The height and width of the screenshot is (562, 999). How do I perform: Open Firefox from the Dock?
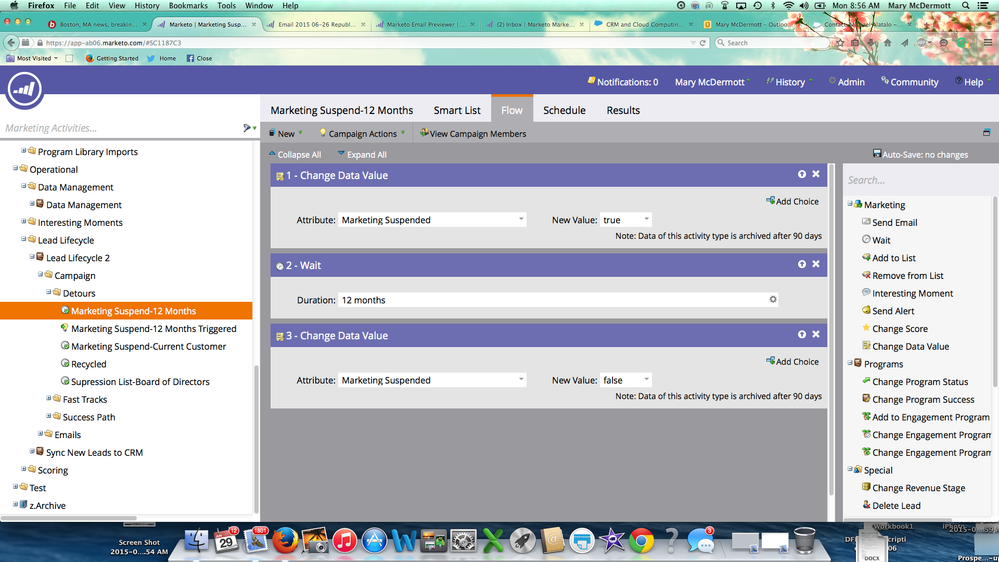pos(285,540)
